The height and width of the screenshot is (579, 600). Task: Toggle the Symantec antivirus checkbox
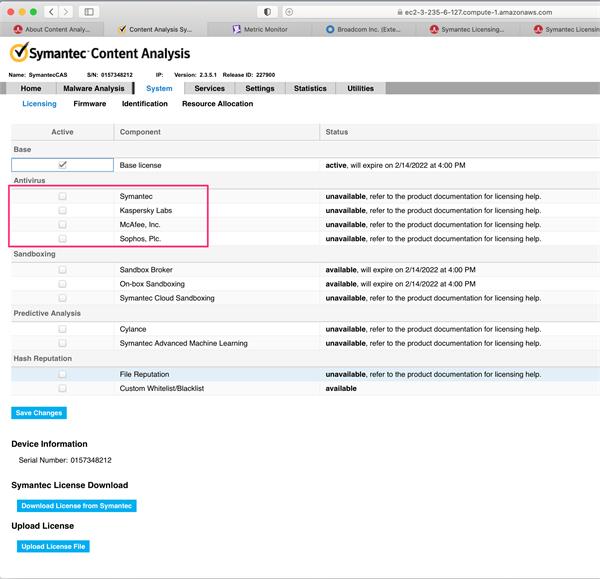click(x=62, y=196)
